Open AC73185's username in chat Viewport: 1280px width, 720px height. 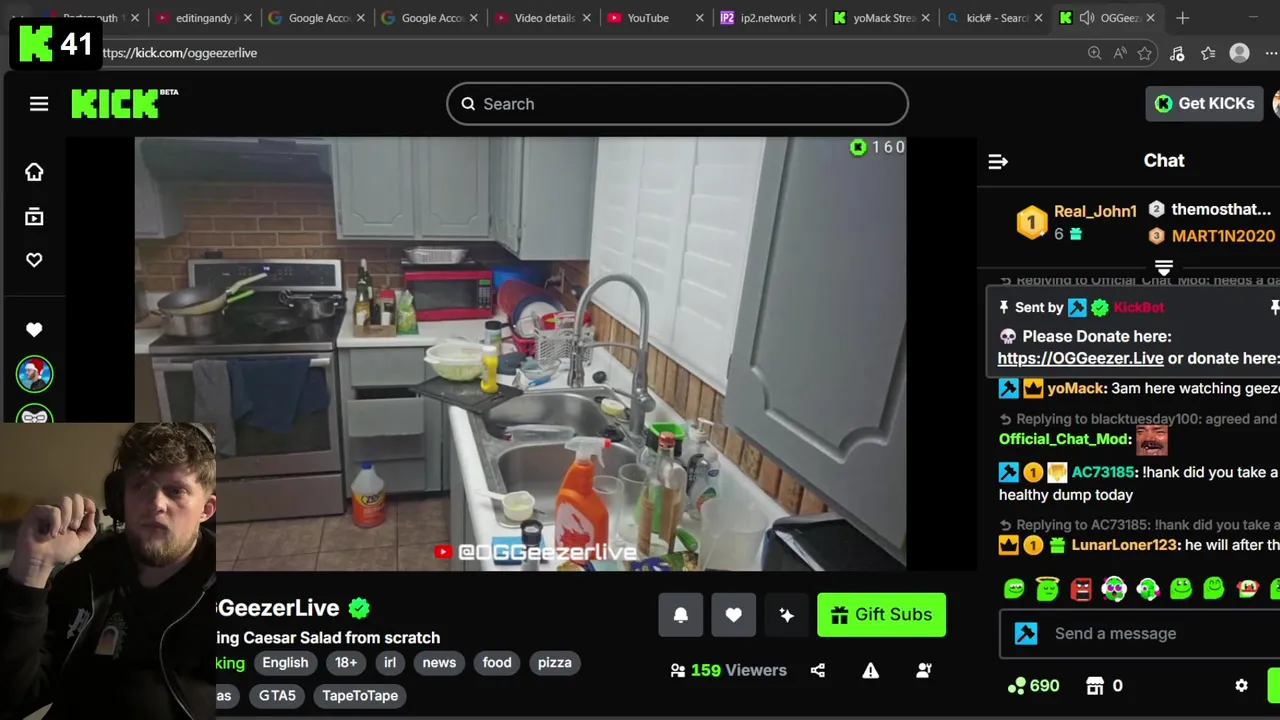tap(1102, 472)
